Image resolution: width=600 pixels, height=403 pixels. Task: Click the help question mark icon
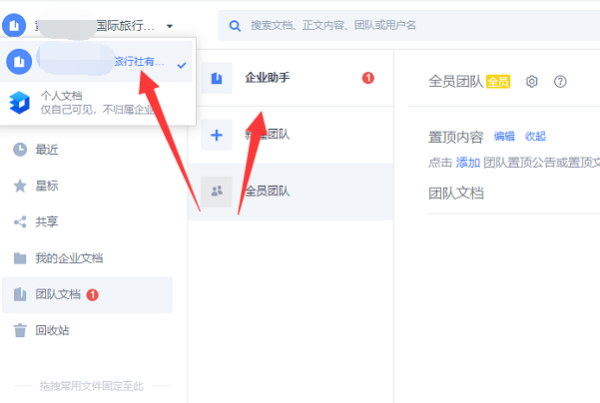[x=560, y=82]
